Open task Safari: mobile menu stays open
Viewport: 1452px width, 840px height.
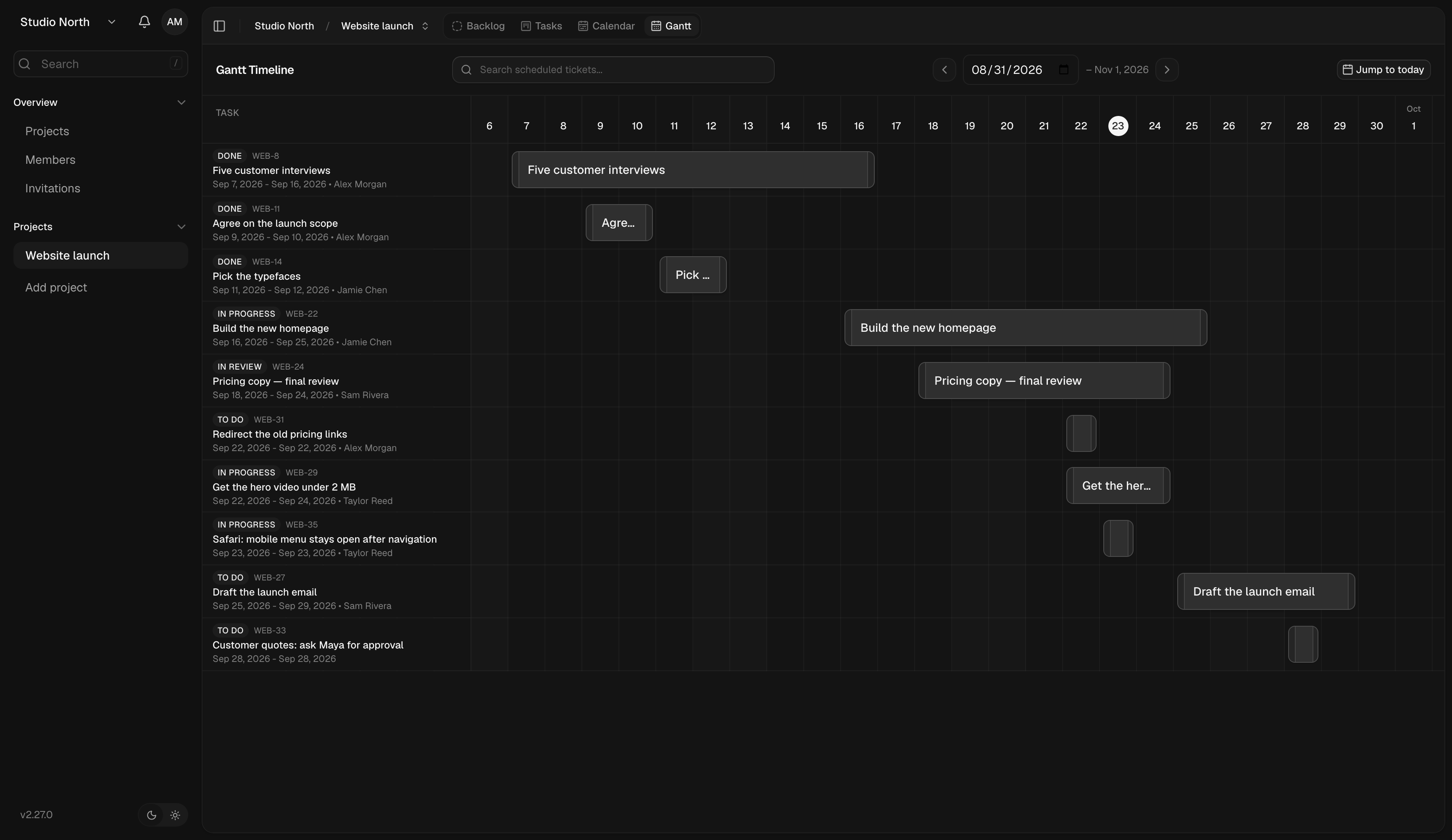tap(324, 539)
